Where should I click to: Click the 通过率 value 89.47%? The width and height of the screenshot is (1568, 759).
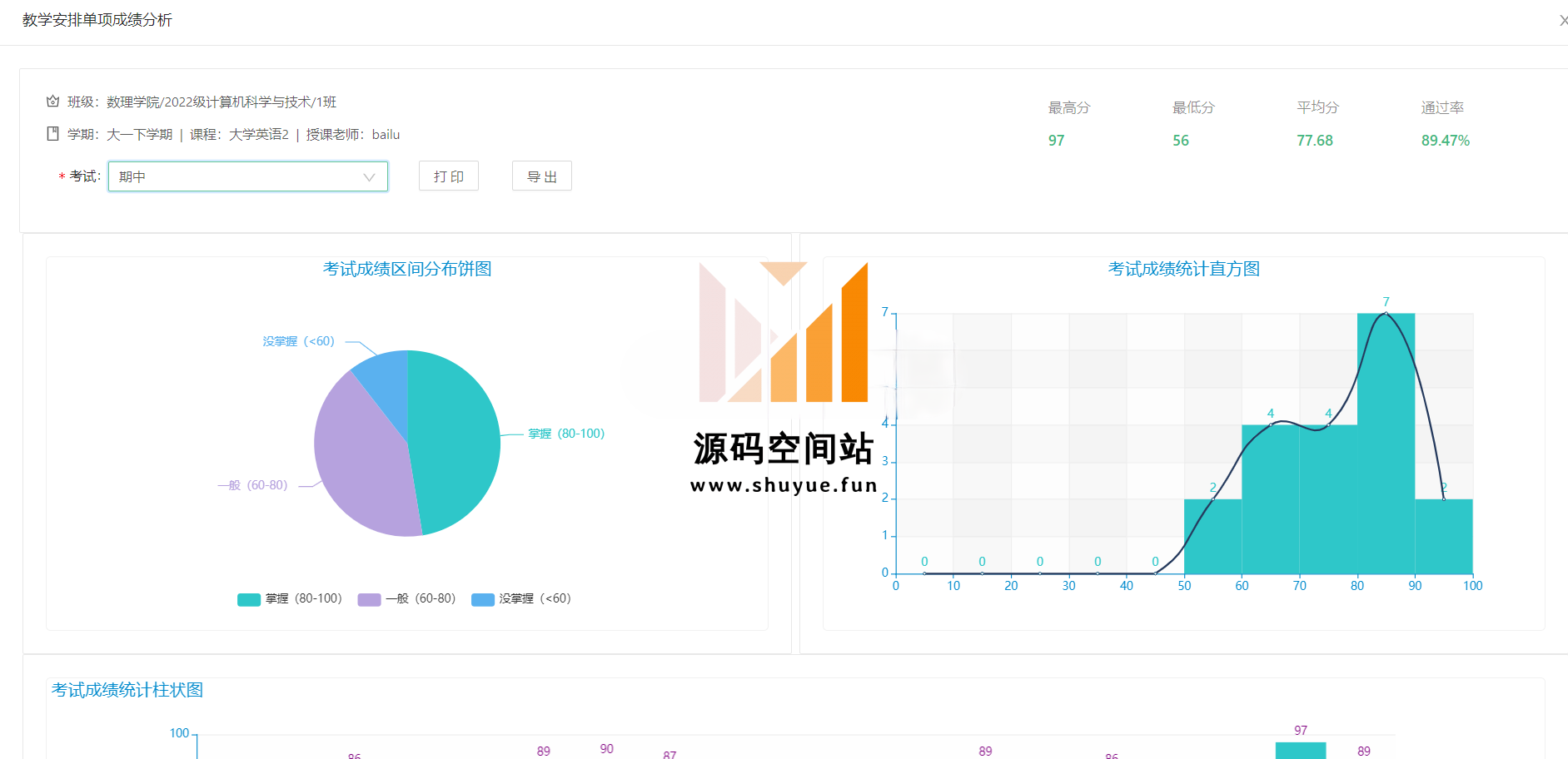(x=1446, y=141)
